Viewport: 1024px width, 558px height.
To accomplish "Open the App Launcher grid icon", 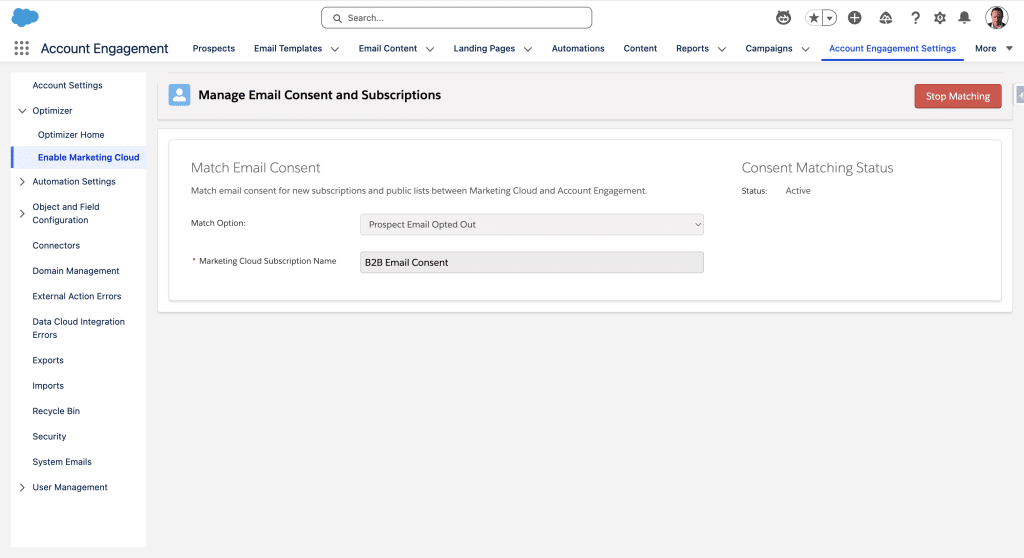I will 22,48.
